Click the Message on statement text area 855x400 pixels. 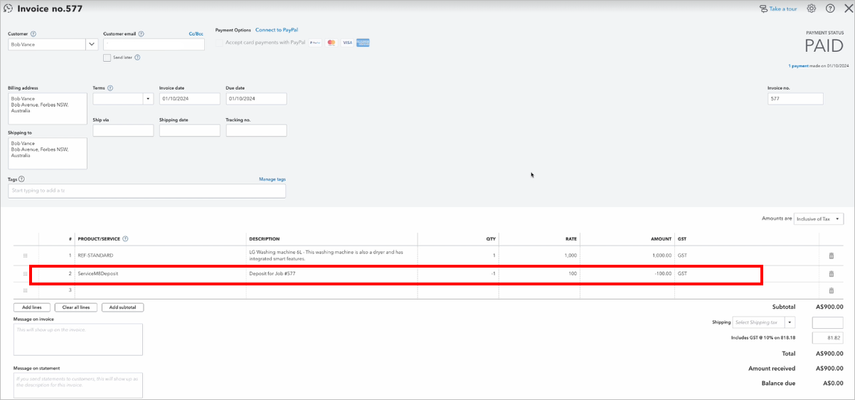coord(78,385)
